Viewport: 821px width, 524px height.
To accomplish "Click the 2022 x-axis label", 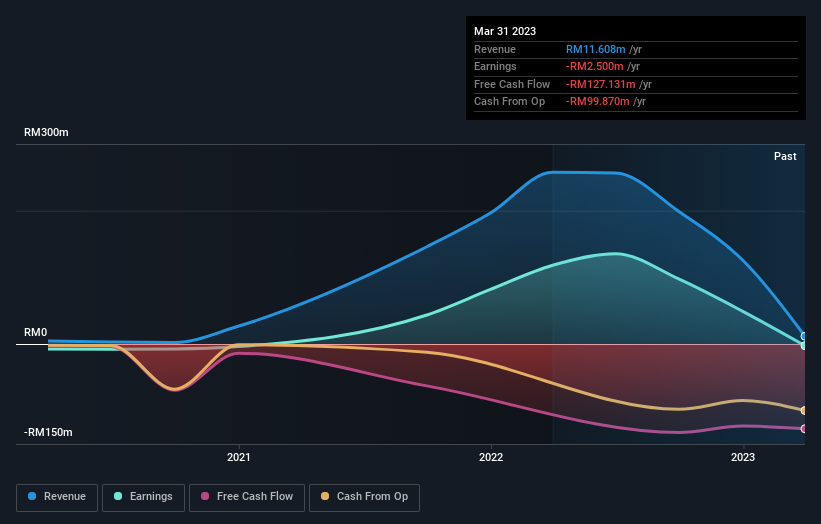I will [491, 457].
